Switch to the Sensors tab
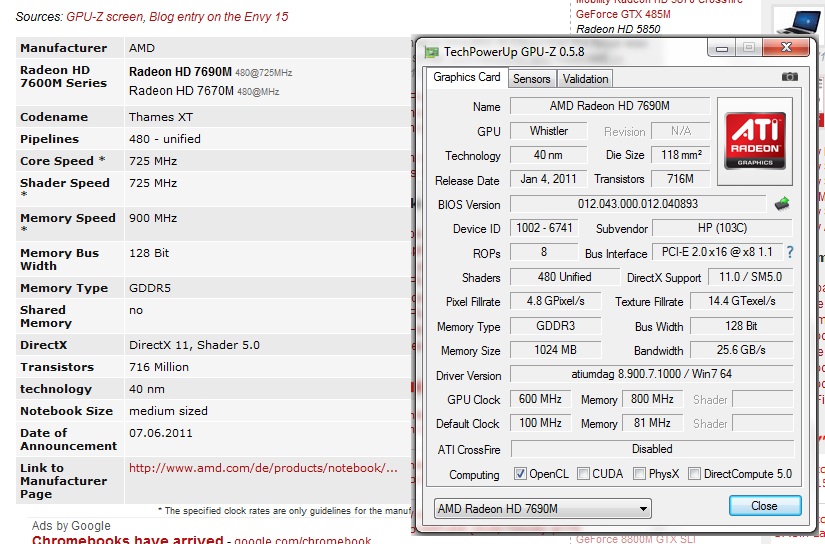This screenshot has width=825, height=544. point(531,79)
